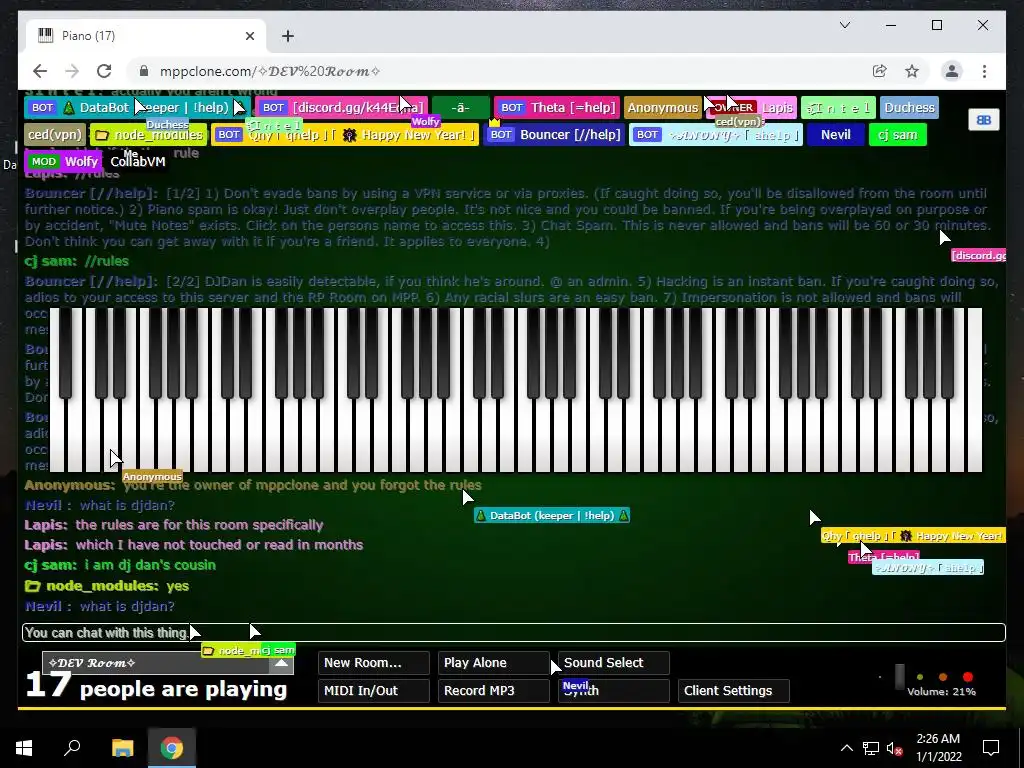Click the orange dot near volume
This screenshot has width=1024, height=768.
(942, 677)
